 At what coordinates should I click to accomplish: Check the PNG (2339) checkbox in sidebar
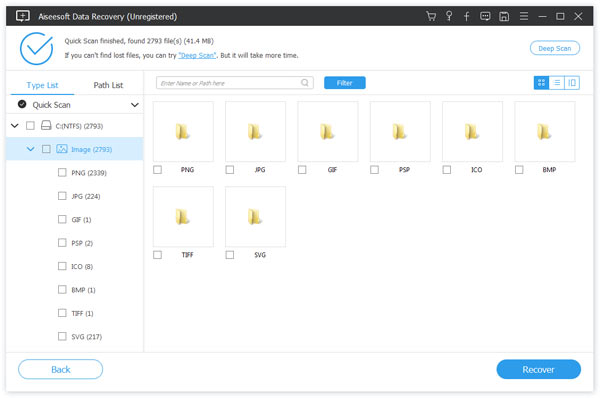click(x=62, y=173)
